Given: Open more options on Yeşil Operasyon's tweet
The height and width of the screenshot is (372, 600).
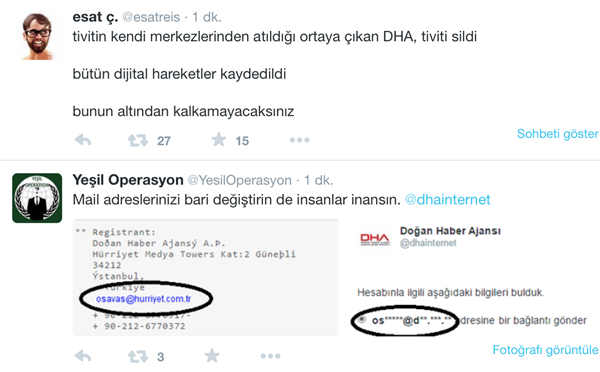Looking at the screenshot, I should click(x=271, y=356).
